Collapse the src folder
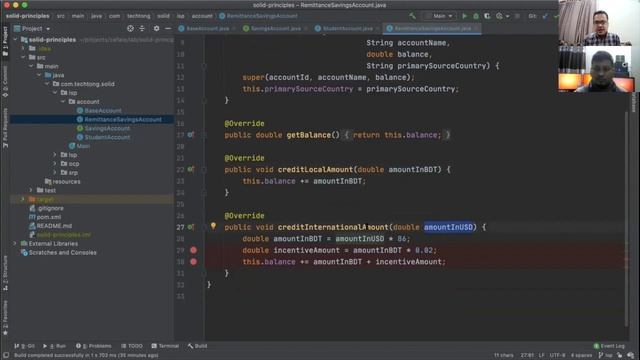The image size is (640, 360). click(x=23, y=57)
